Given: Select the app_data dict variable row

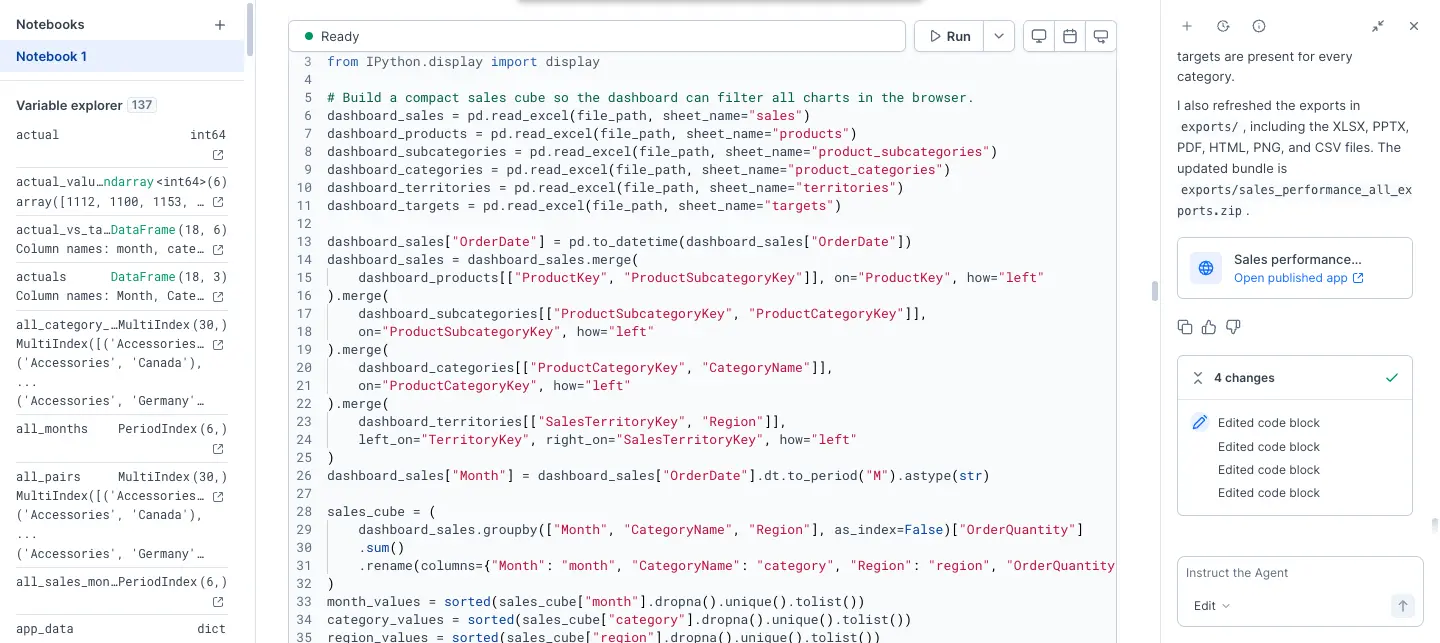Looking at the screenshot, I should tap(121, 629).
